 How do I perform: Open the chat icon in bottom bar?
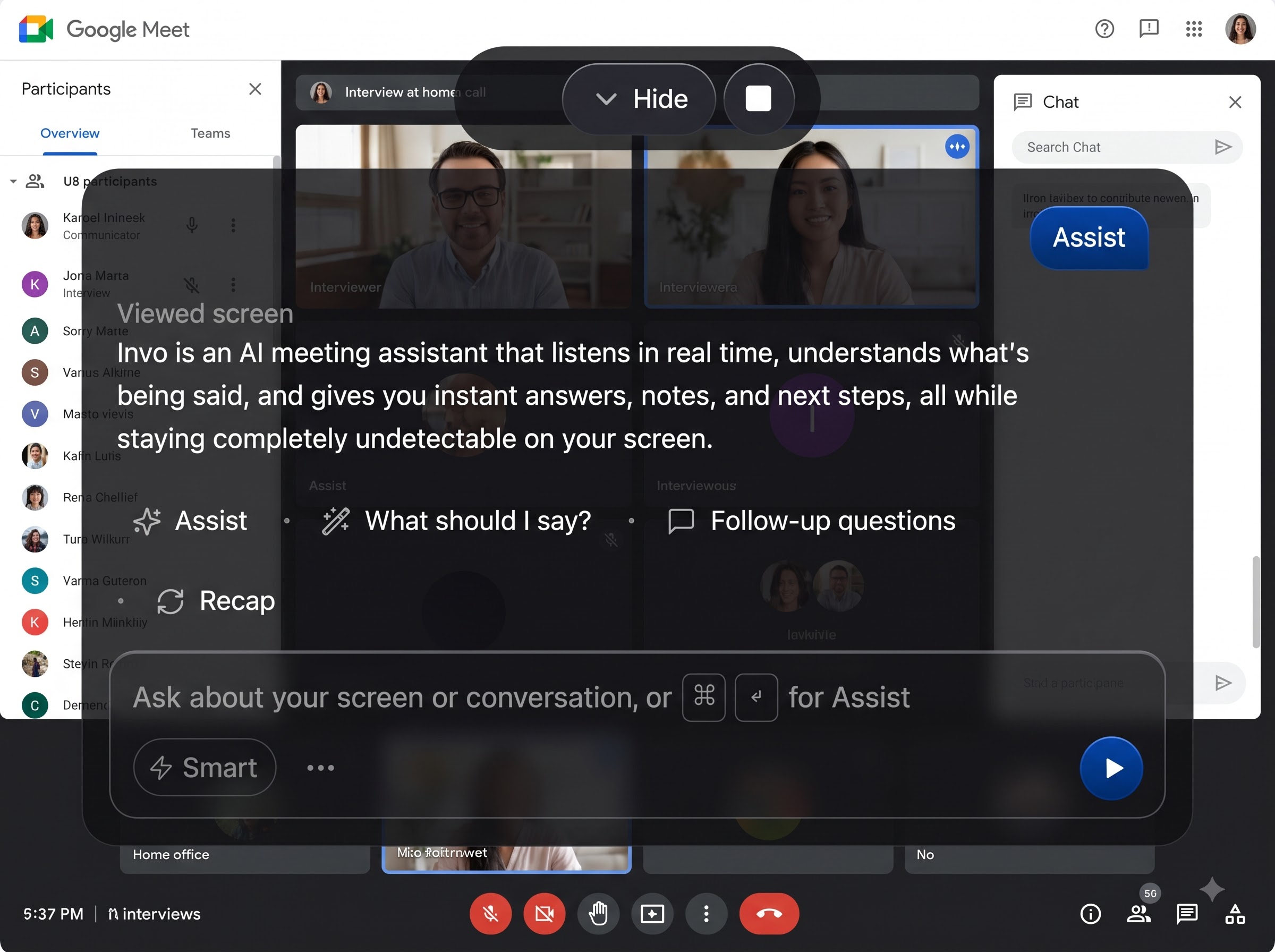pos(1187,914)
